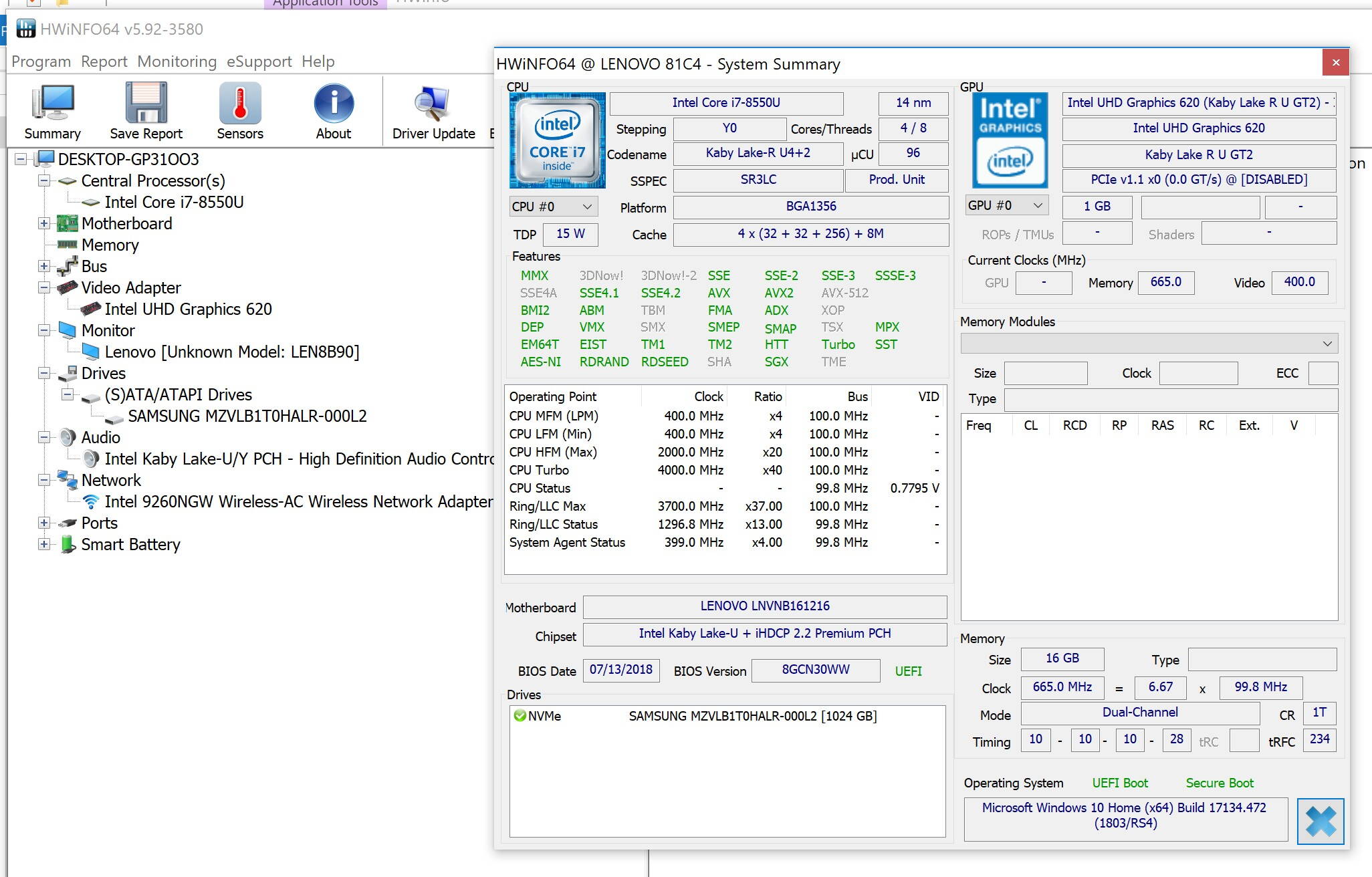The height and width of the screenshot is (877, 1372).
Task: Click the Dual-Channel mode field
Action: coord(1139,713)
